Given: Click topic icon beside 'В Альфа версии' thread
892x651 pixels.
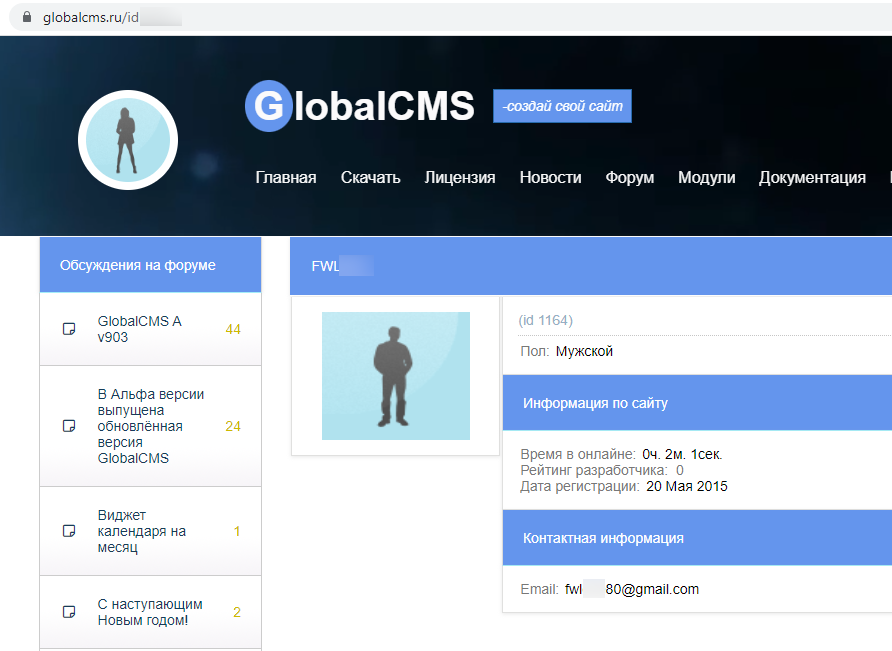Looking at the screenshot, I should pos(69,426).
